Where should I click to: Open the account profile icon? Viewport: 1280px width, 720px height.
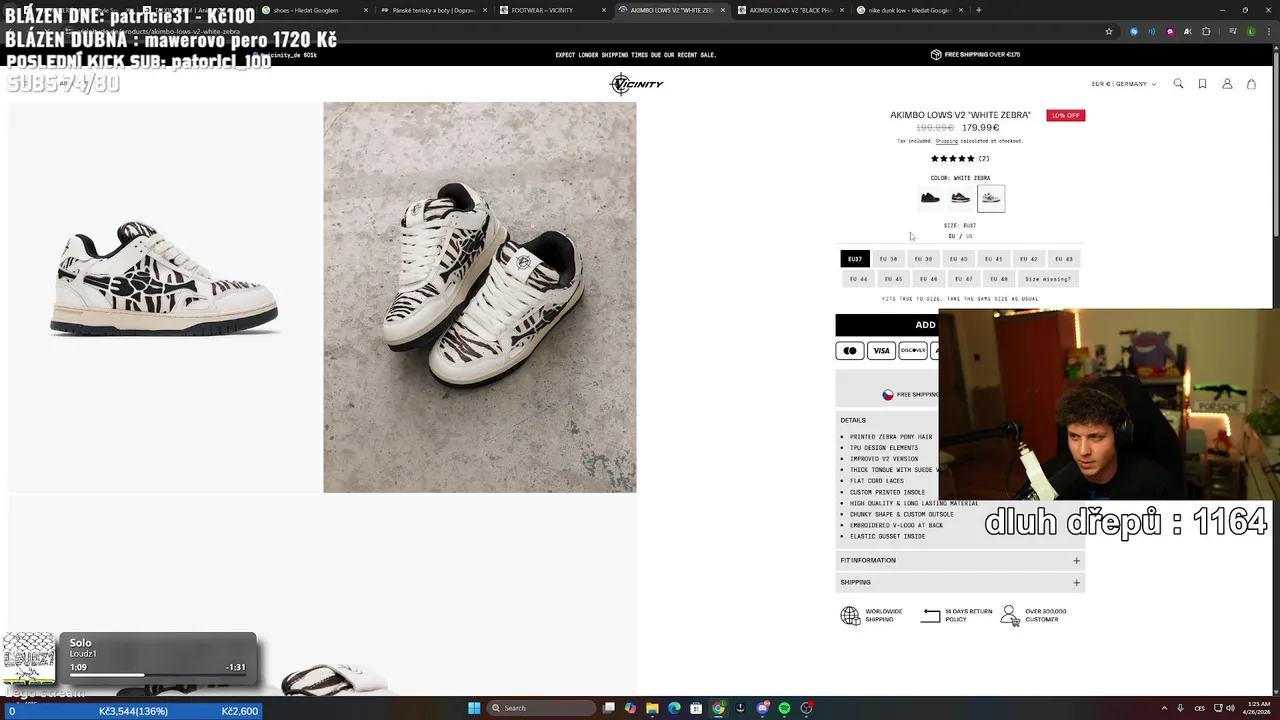point(1227,84)
